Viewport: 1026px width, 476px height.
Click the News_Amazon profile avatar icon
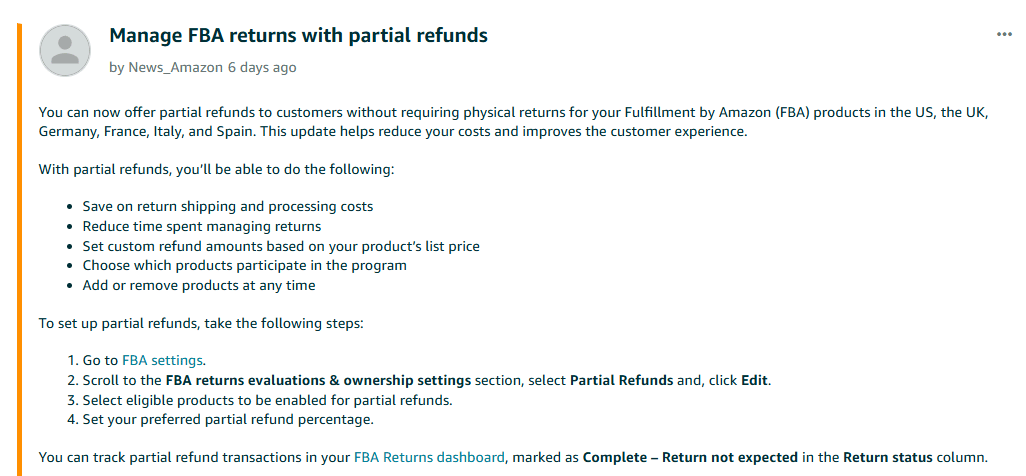(65, 50)
